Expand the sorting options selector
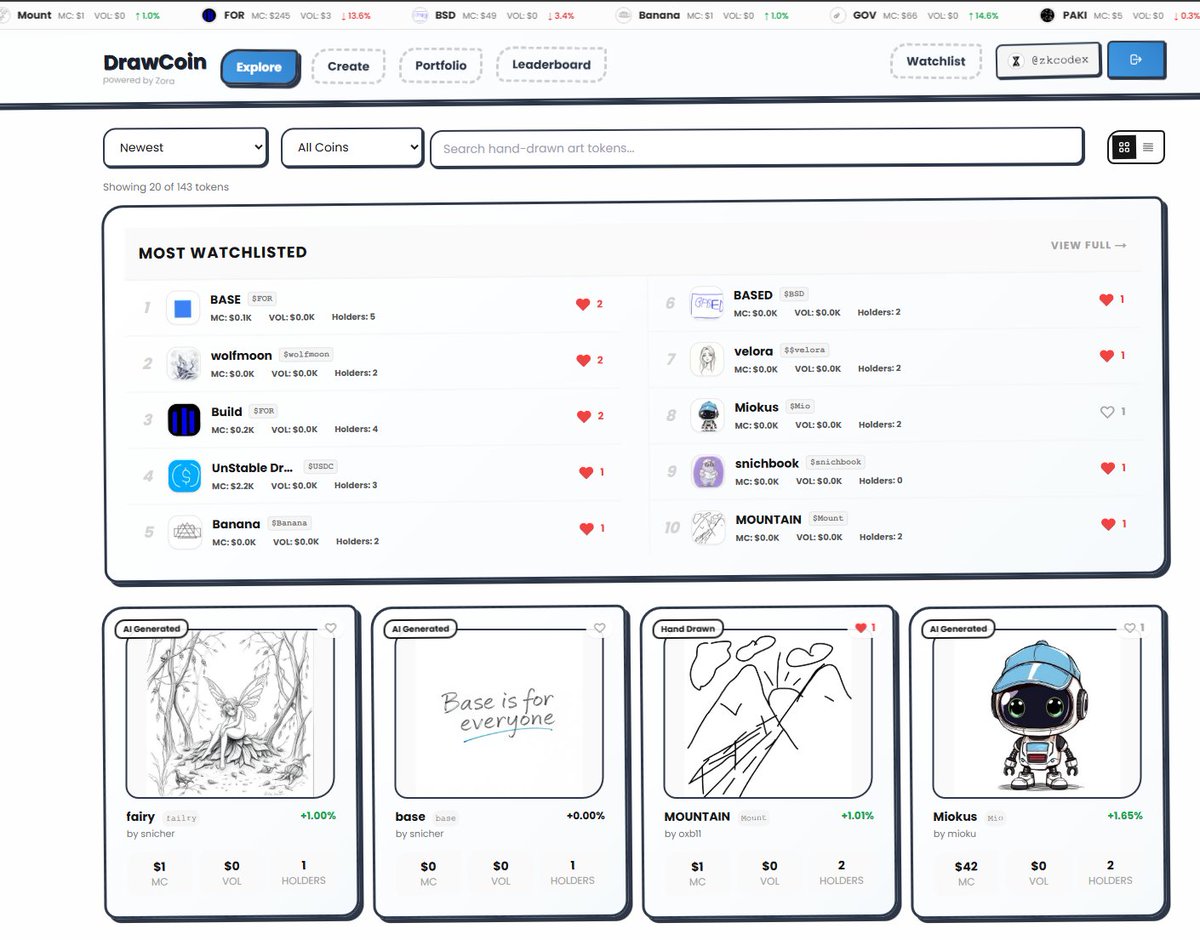This screenshot has height=940, width=1200. 185,146
